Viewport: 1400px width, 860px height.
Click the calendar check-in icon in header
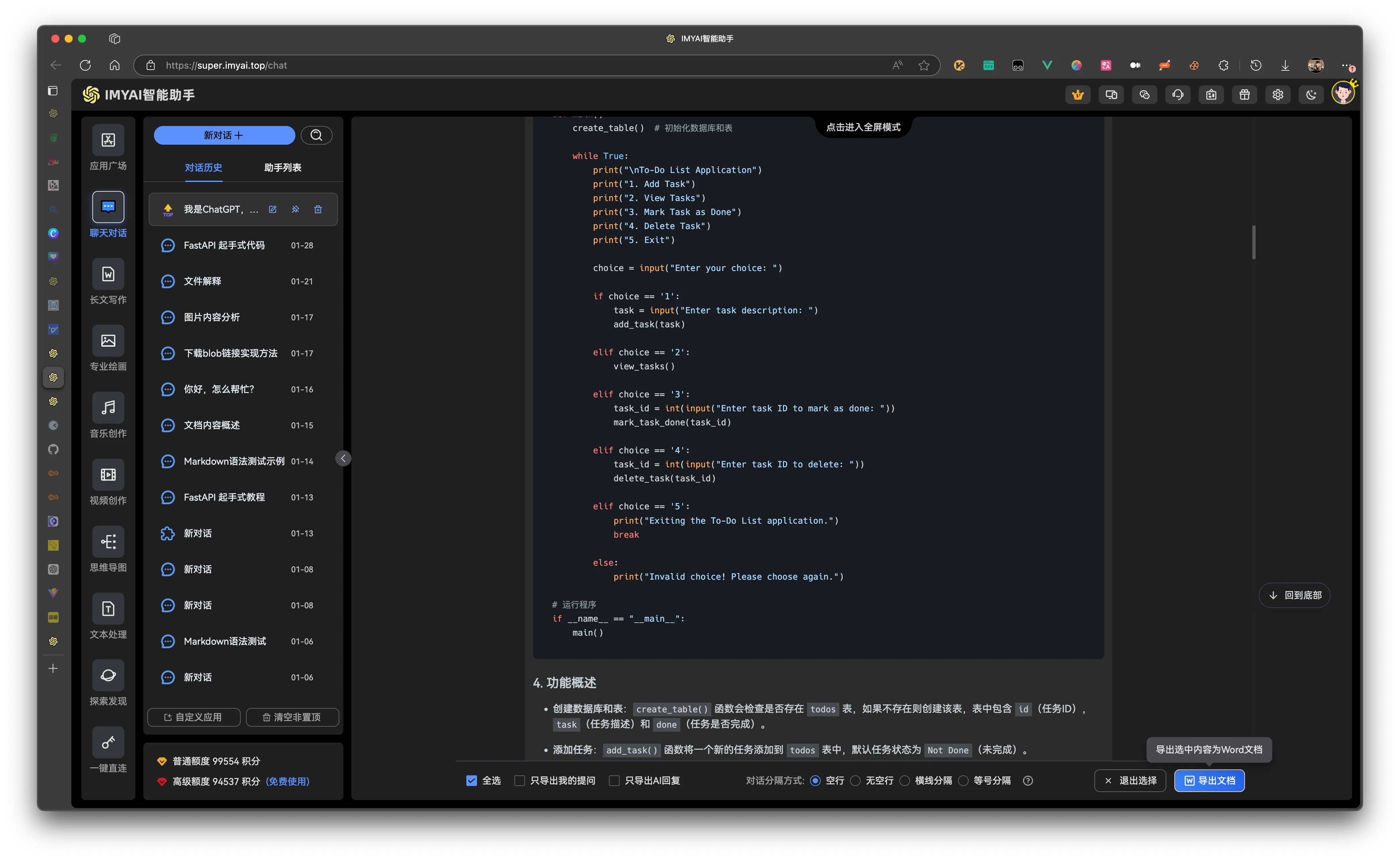point(1211,95)
